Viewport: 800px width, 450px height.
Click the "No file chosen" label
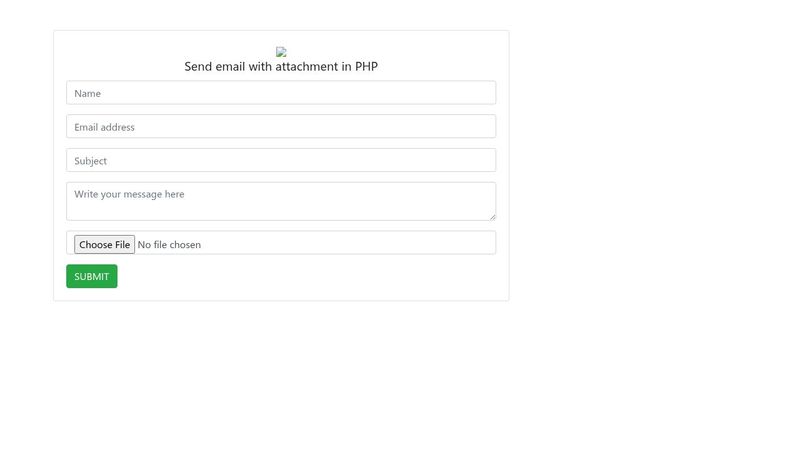(x=169, y=244)
